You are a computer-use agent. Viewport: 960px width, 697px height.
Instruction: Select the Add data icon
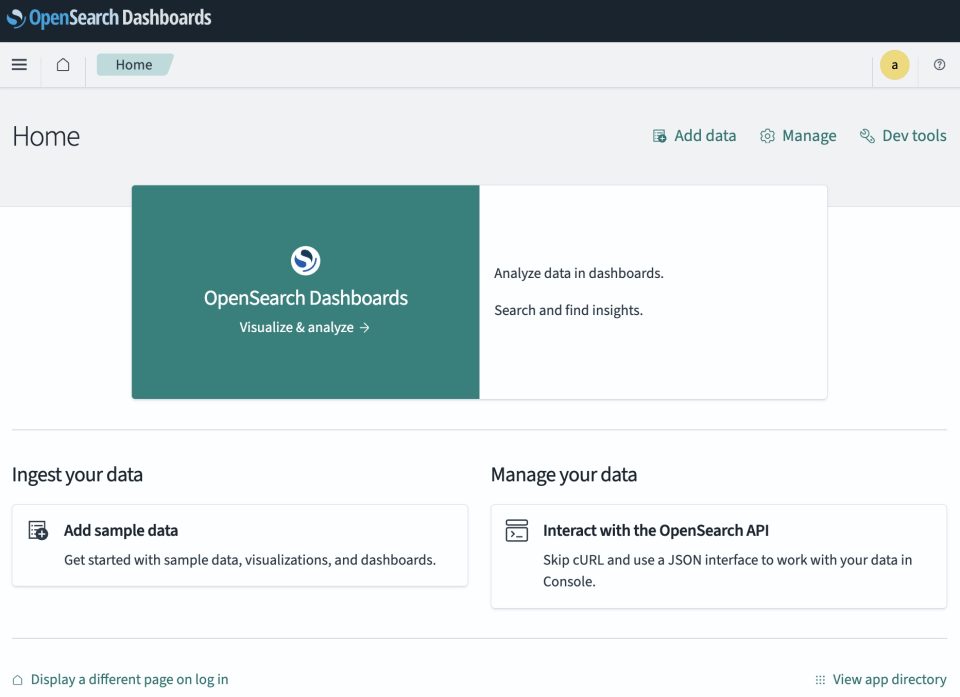(658, 135)
